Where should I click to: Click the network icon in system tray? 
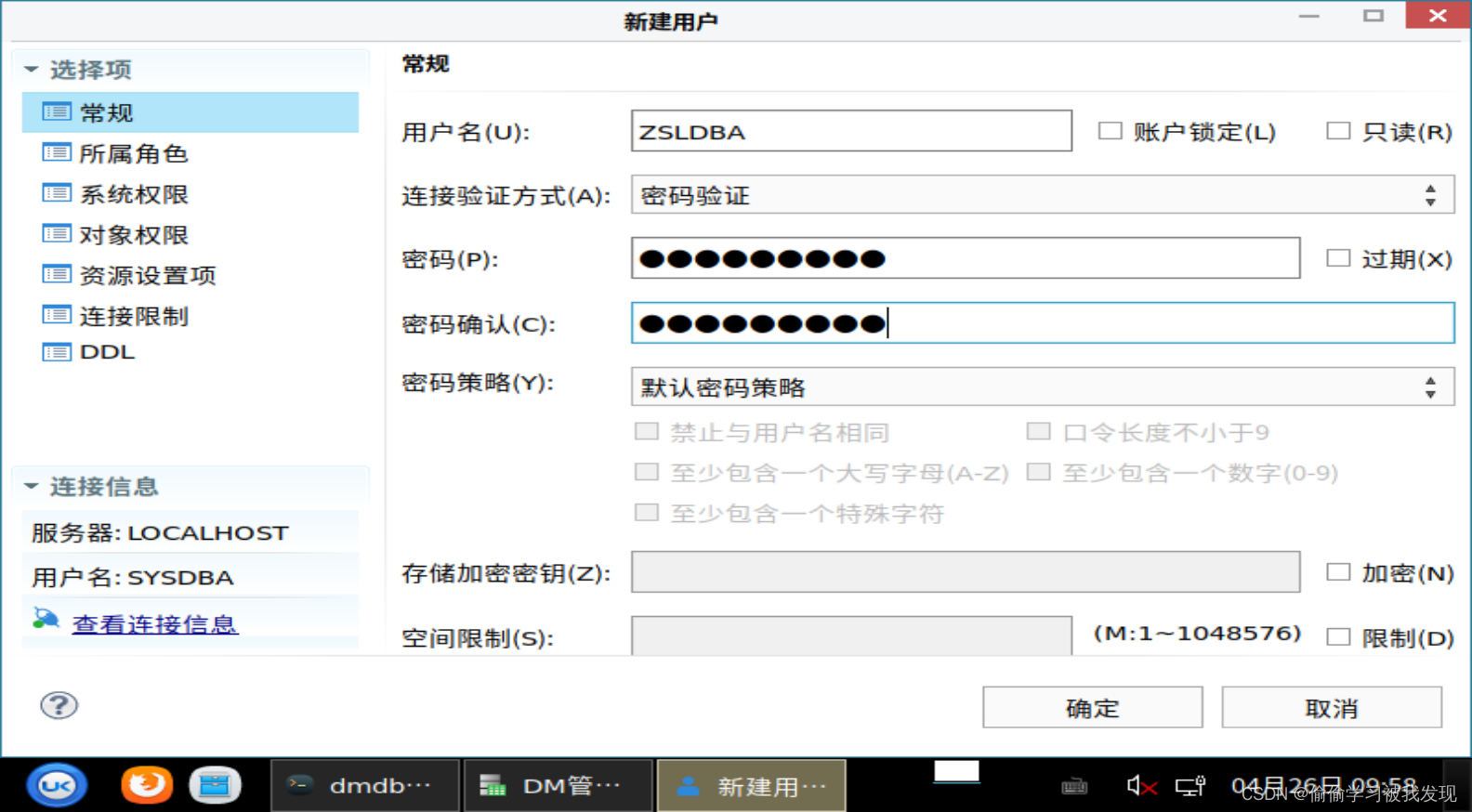coord(1190,787)
